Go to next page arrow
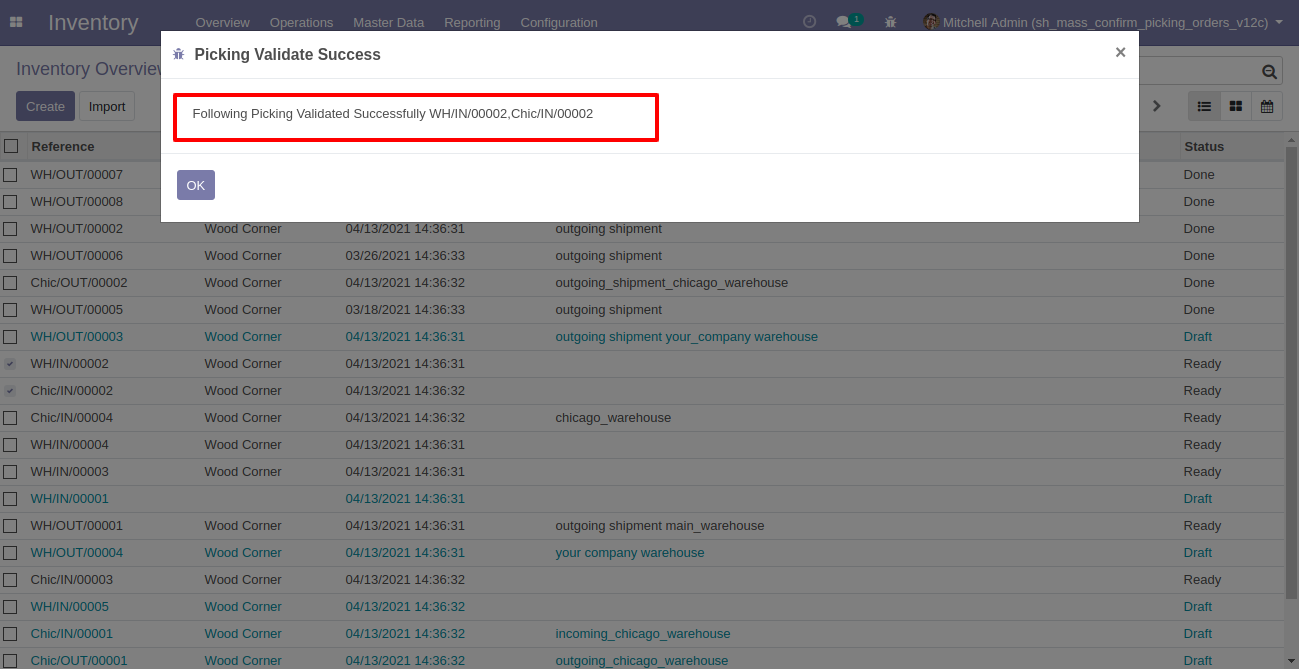The width and height of the screenshot is (1299, 669). click(x=1157, y=106)
